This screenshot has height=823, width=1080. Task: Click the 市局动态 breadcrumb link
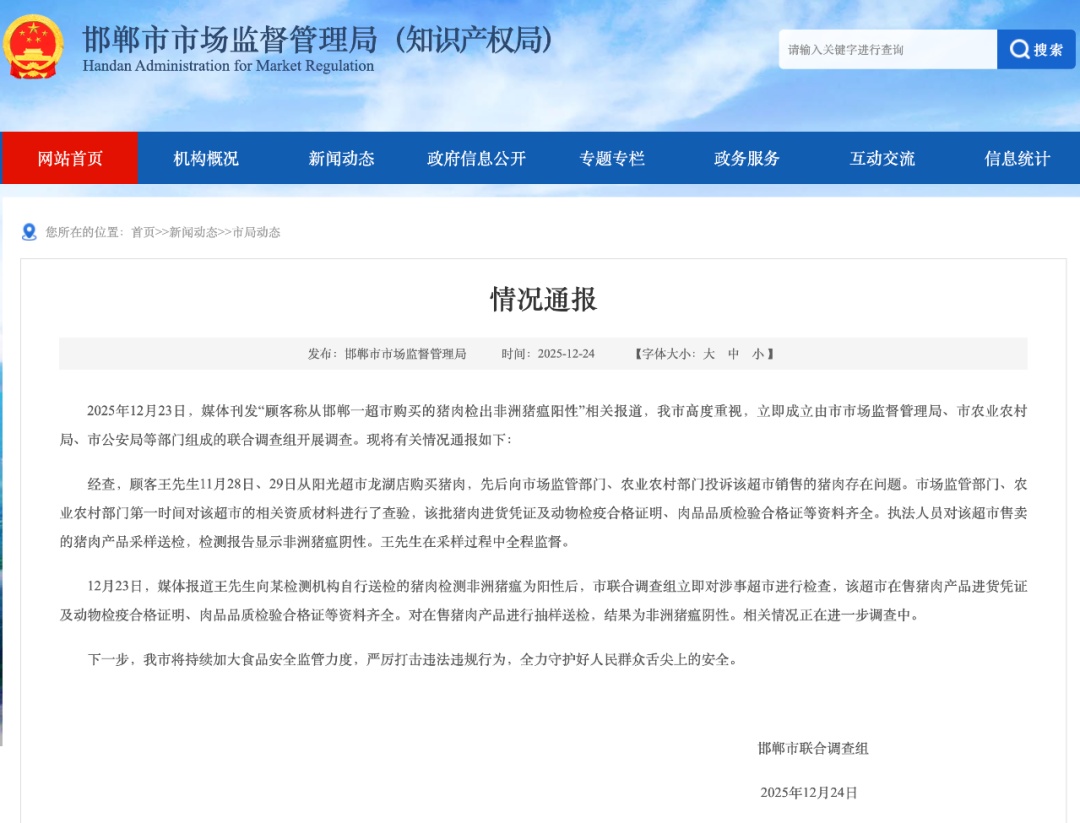(257, 232)
